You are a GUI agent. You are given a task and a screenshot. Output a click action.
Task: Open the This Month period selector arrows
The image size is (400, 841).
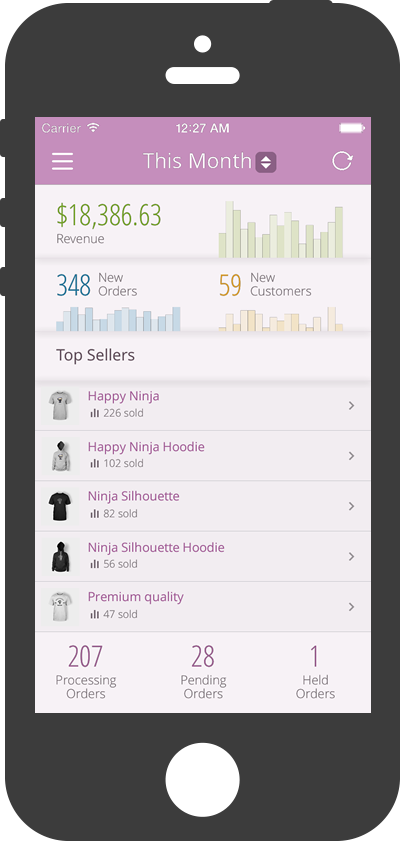(x=266, y=162)
